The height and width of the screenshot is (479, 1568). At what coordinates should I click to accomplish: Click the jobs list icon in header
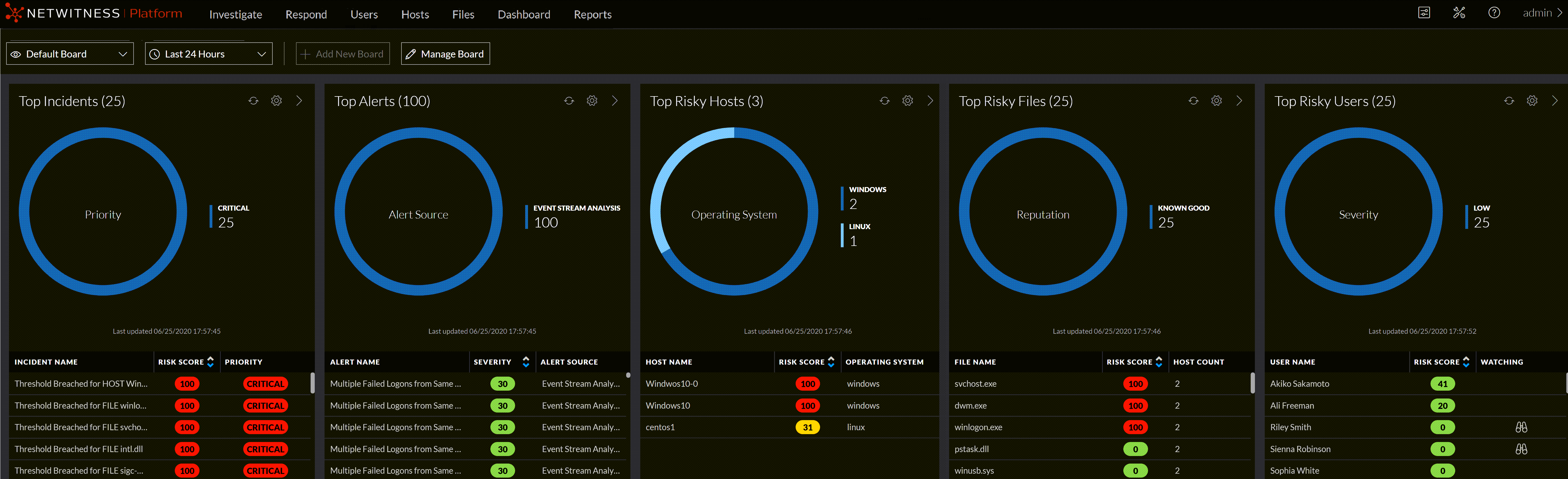1424,13
